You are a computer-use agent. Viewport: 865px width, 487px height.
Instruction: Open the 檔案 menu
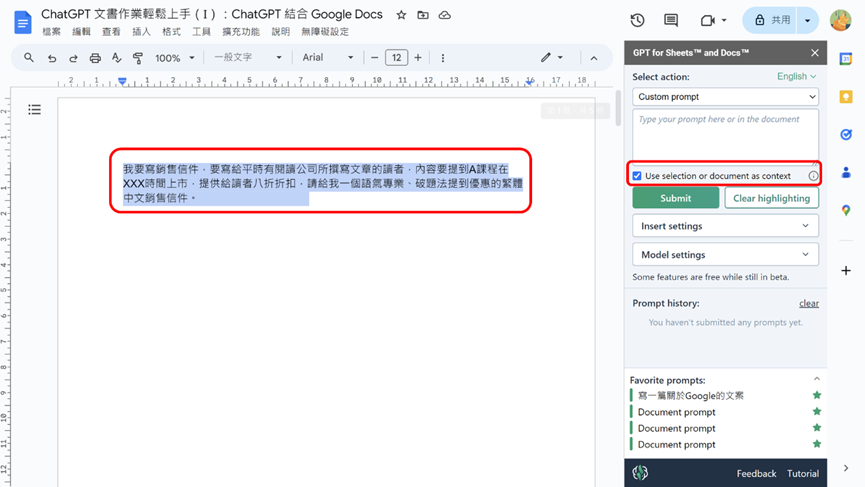click(51, 32)
